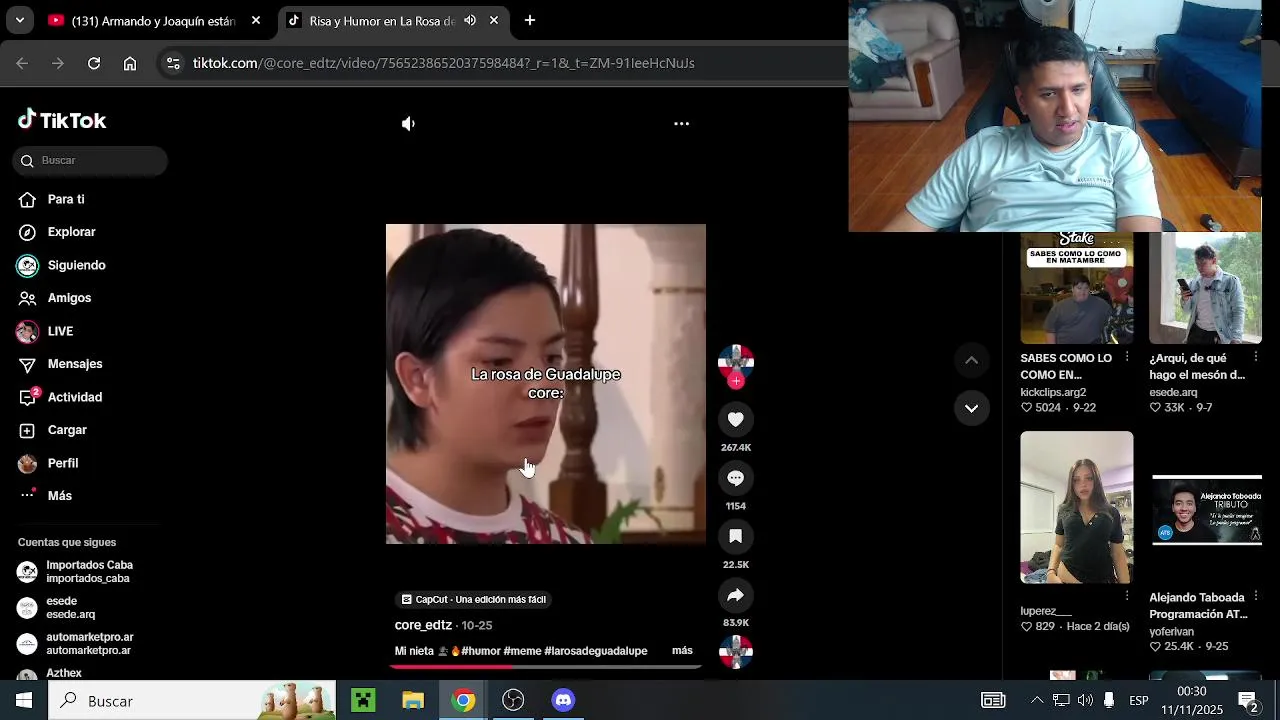Open yoferivan author link
The image size is (1280, 720).
click(x=1172, y=631)
